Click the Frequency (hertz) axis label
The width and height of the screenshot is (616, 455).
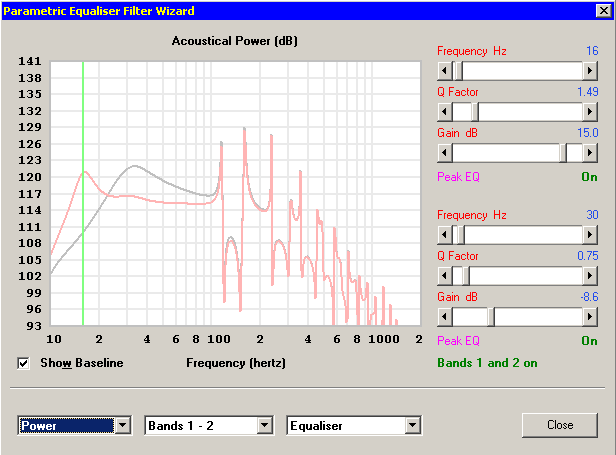tap(236, 363)
